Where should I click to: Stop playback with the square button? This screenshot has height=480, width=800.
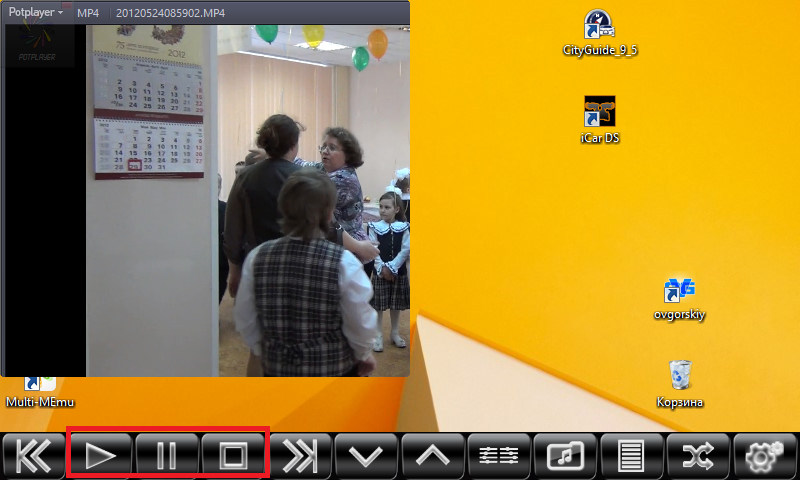pos(234,456)
